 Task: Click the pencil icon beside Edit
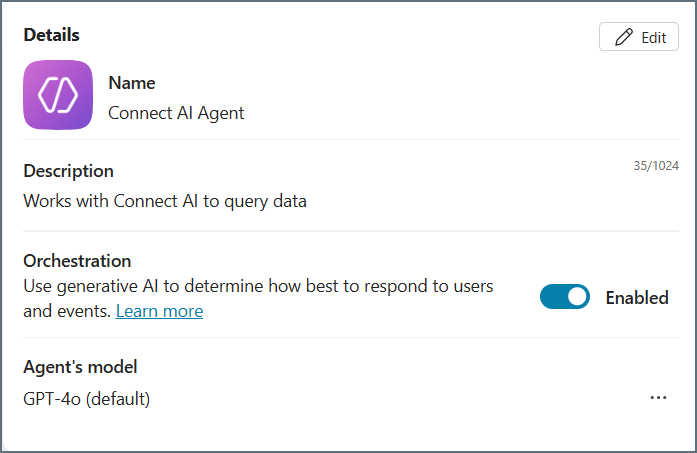point(624,37)
